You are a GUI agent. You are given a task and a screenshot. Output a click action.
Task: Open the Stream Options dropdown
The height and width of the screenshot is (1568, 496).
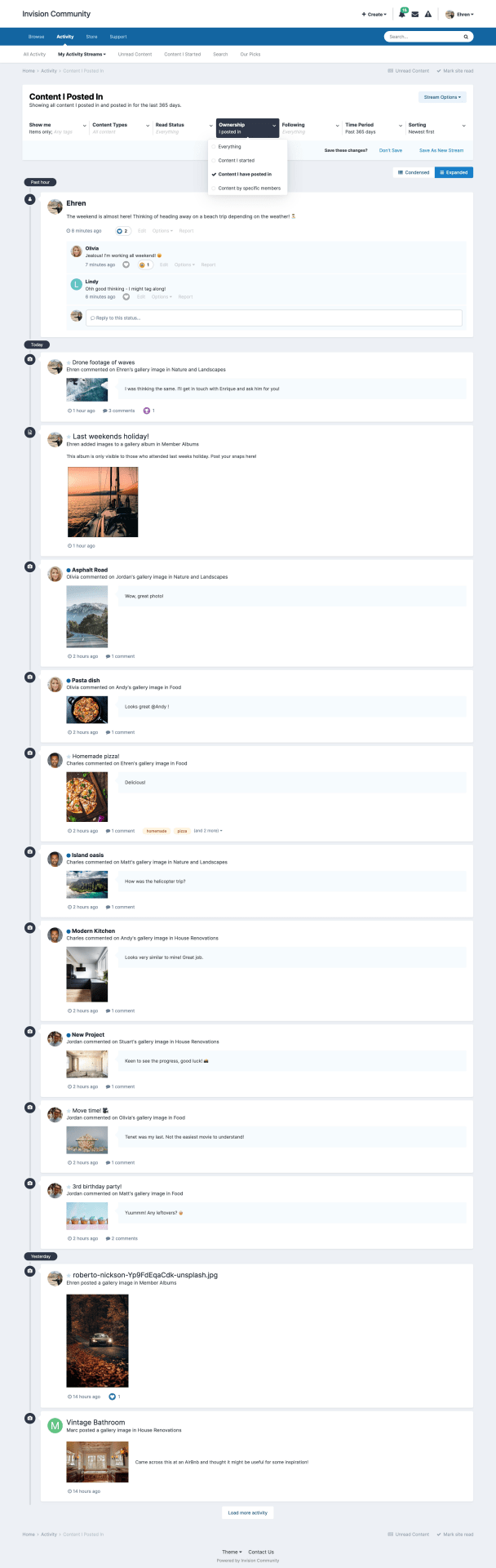click(x=442, y=97)
